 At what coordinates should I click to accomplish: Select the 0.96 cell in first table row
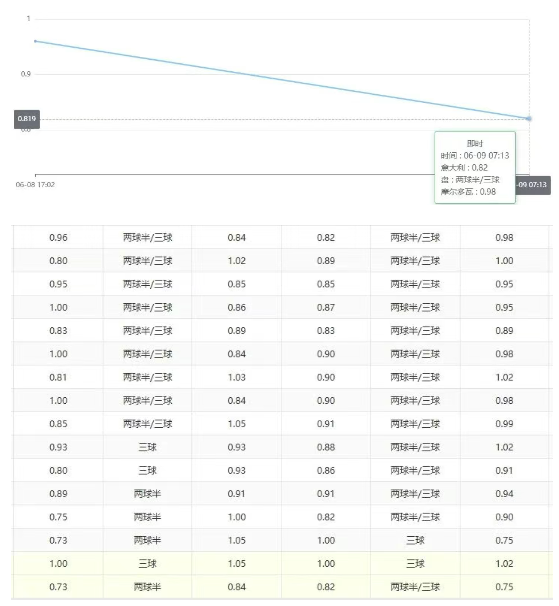[x=58, y=238]
